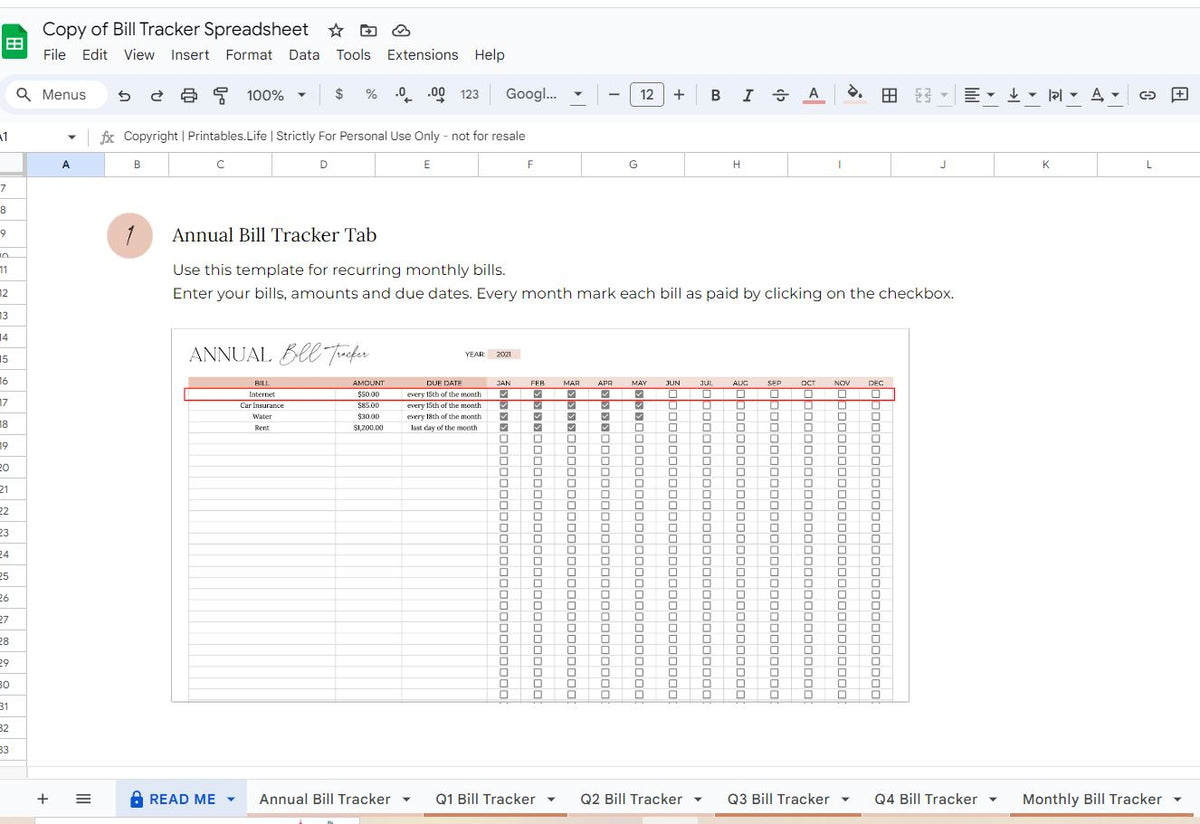The height and width of the screenshot is (824, 1200).
Task: Open the text color picker
Action: [x=814, y=95]
